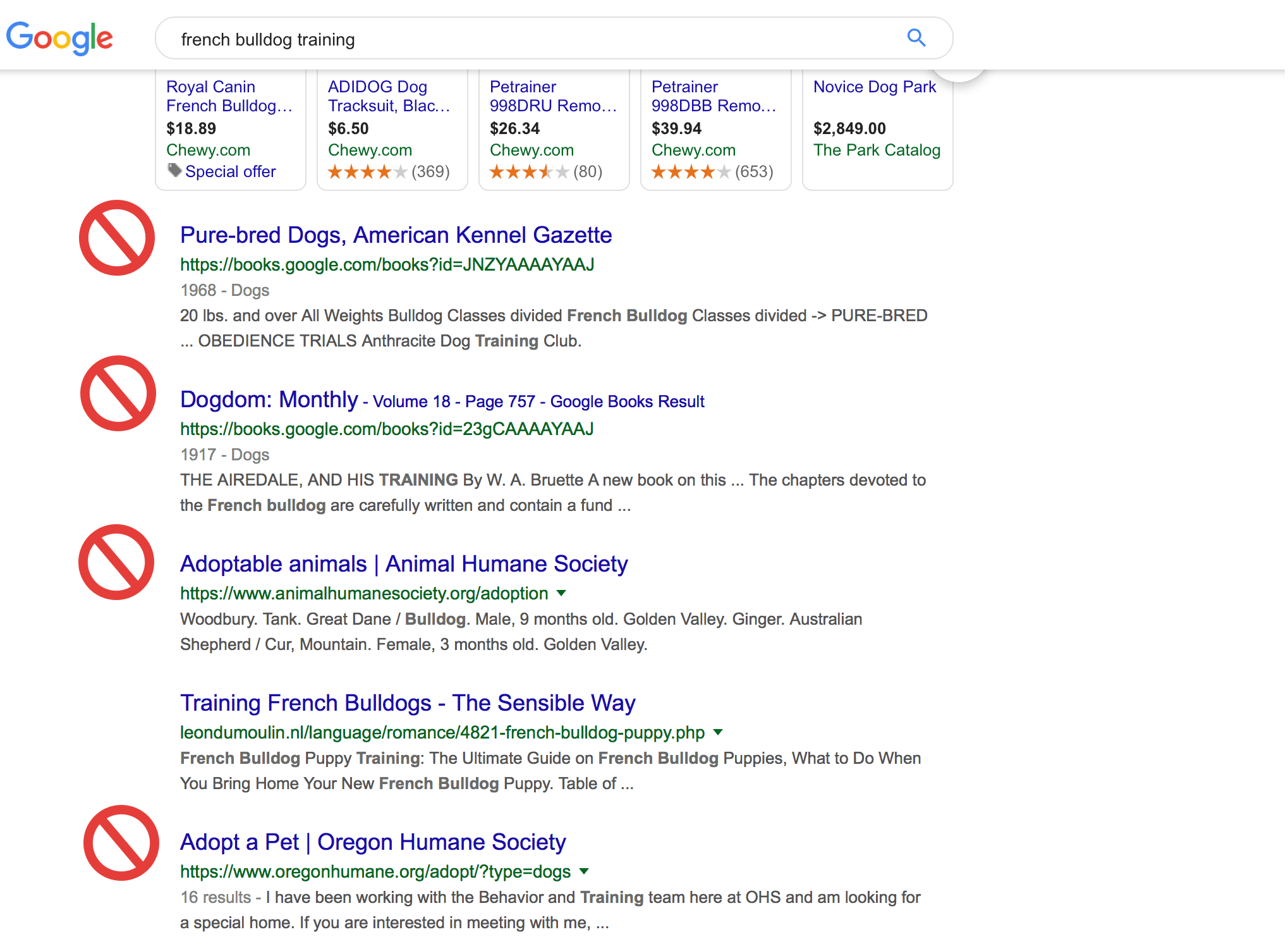Screen dimensions: 1288x951
Task: Open Dogdom: Monthly Google Books result
Action: click(x=442, y=400)
